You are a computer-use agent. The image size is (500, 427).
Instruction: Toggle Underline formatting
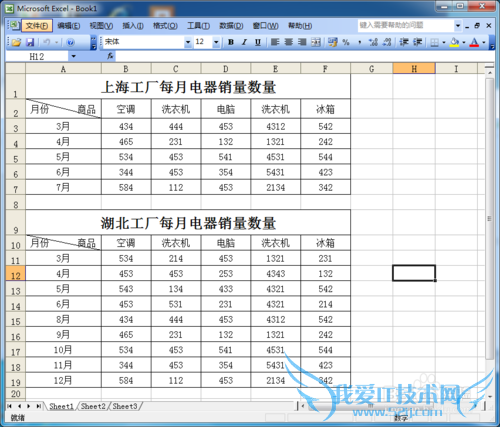click(258, 42)
